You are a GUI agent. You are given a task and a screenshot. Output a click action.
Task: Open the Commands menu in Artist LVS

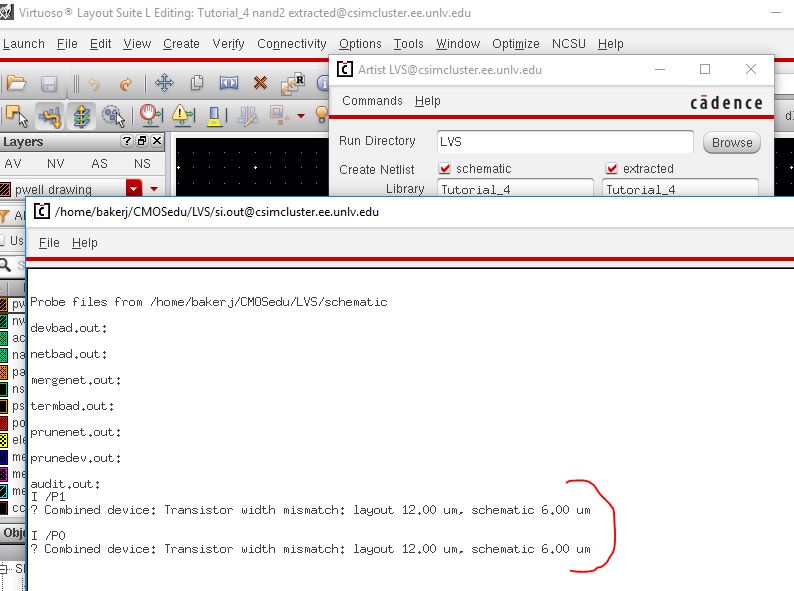click(x=372, y=101)
